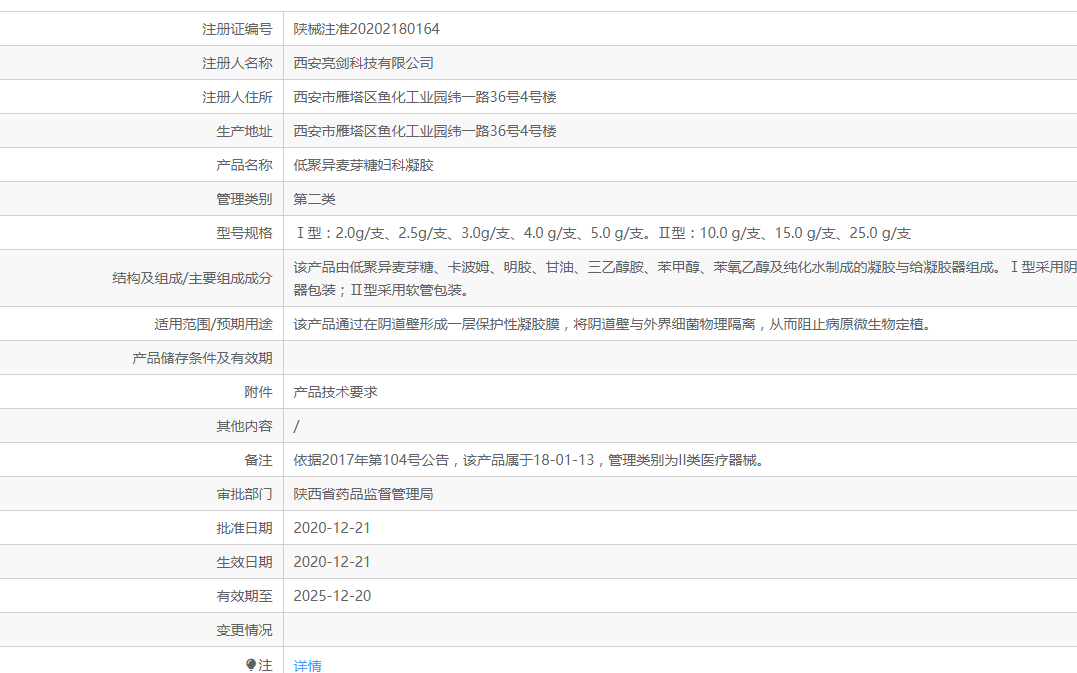Click the 备注 label
The width and height of the screenshot is (1077, 673).
(x=258, y=460)
